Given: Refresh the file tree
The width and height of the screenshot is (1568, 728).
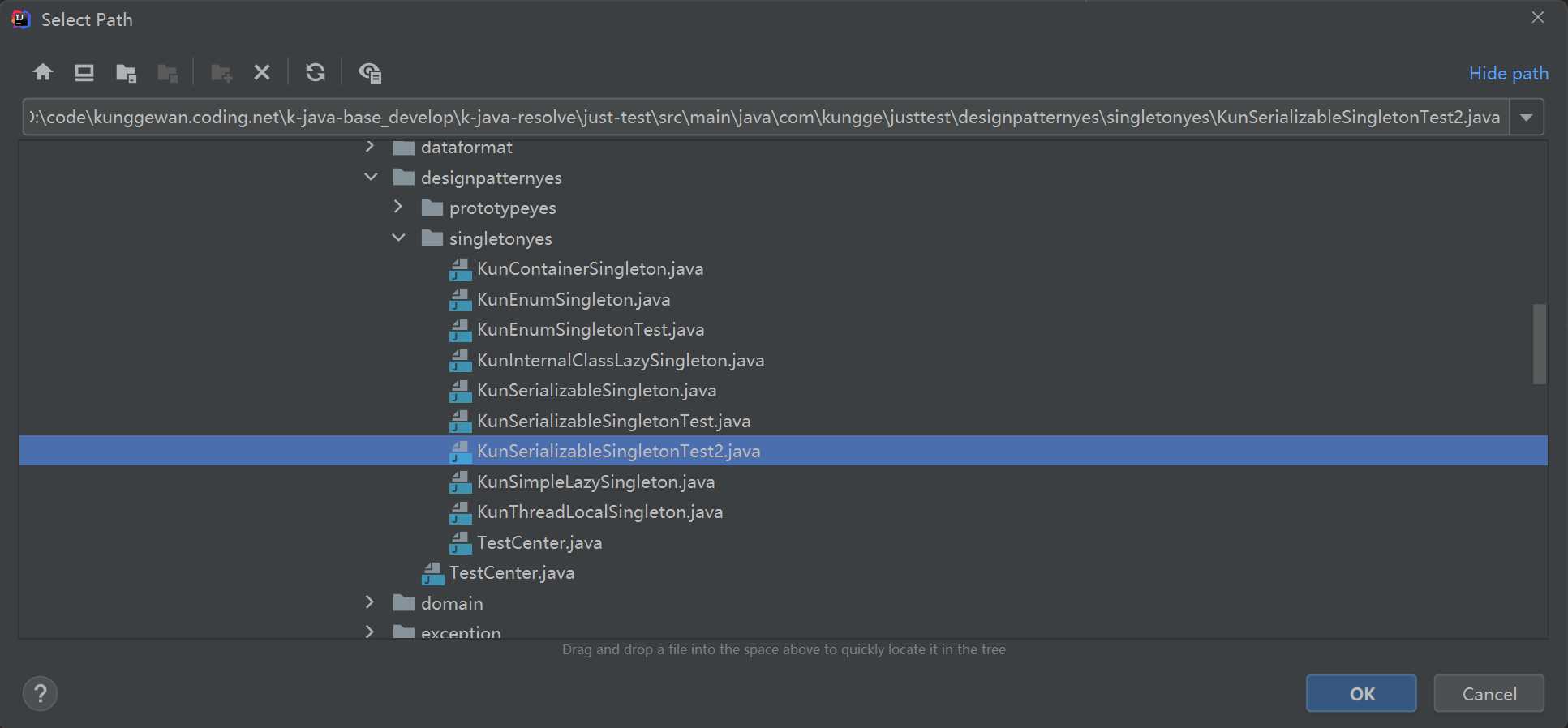Looking at the screenshot, I should click(316, 73).
